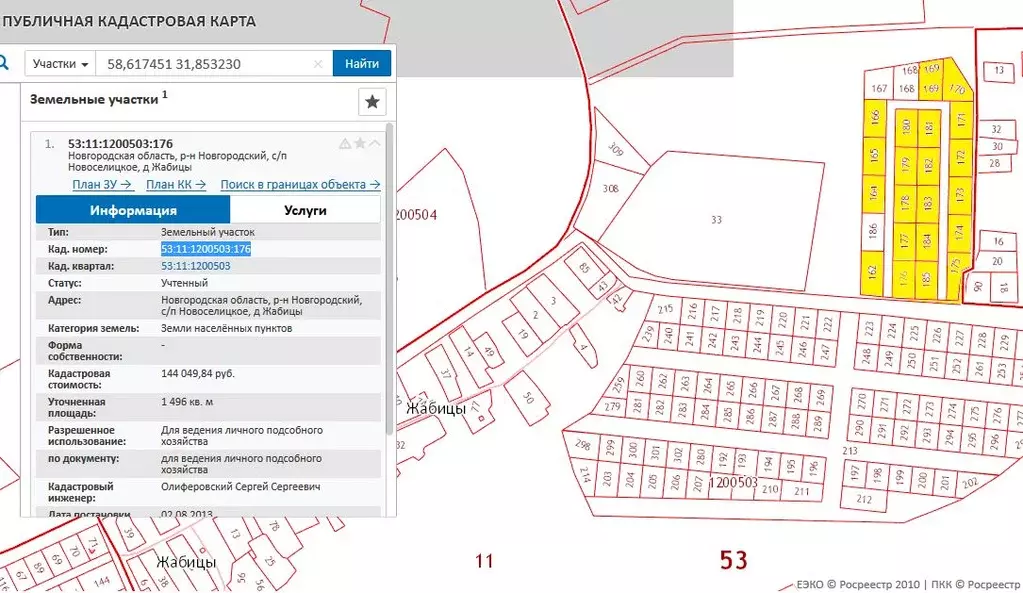Open the Участки search type dropdown
Viewport: 1023px width, 593px height.
click(60, 64)
